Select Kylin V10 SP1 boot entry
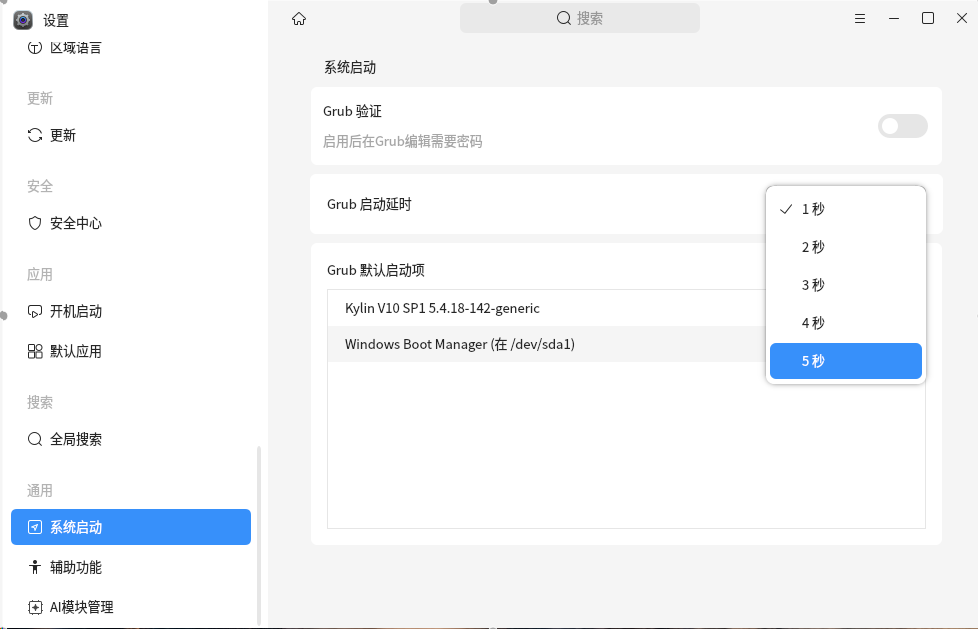 click(x=547, y=308)
